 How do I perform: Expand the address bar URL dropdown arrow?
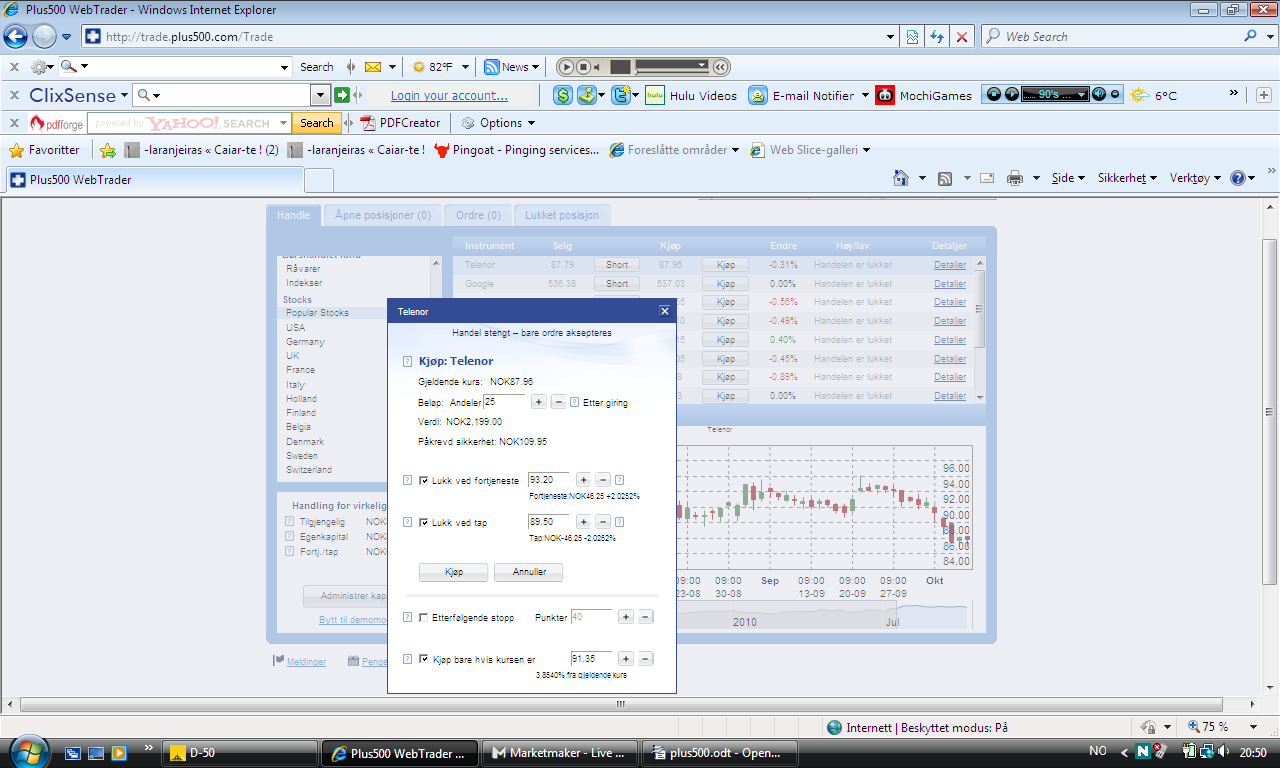point(891,37)
